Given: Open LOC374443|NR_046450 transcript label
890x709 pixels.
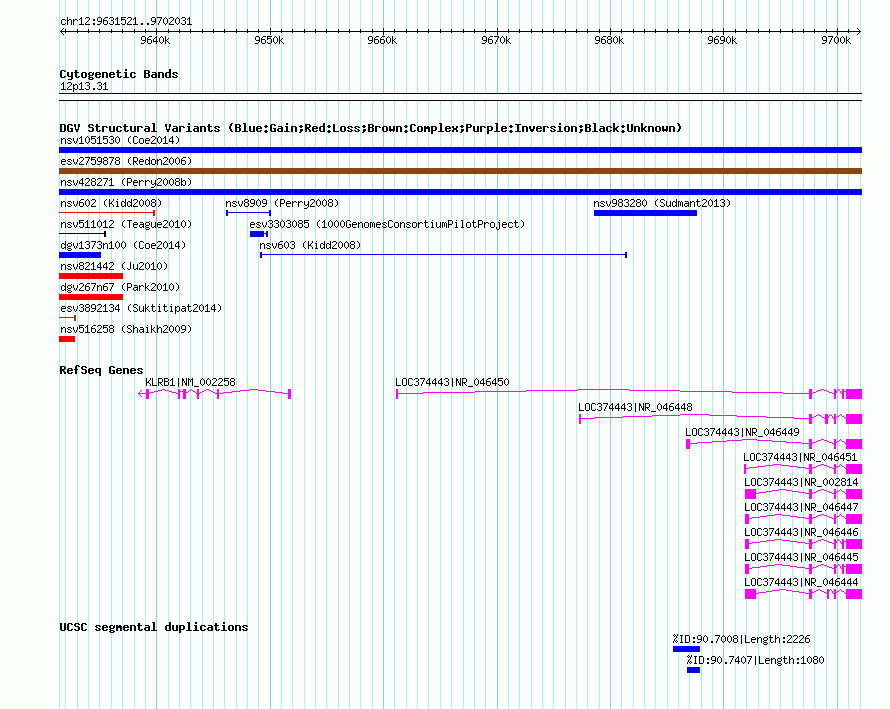Looking at the screenshot, I should tap(452, 382).
